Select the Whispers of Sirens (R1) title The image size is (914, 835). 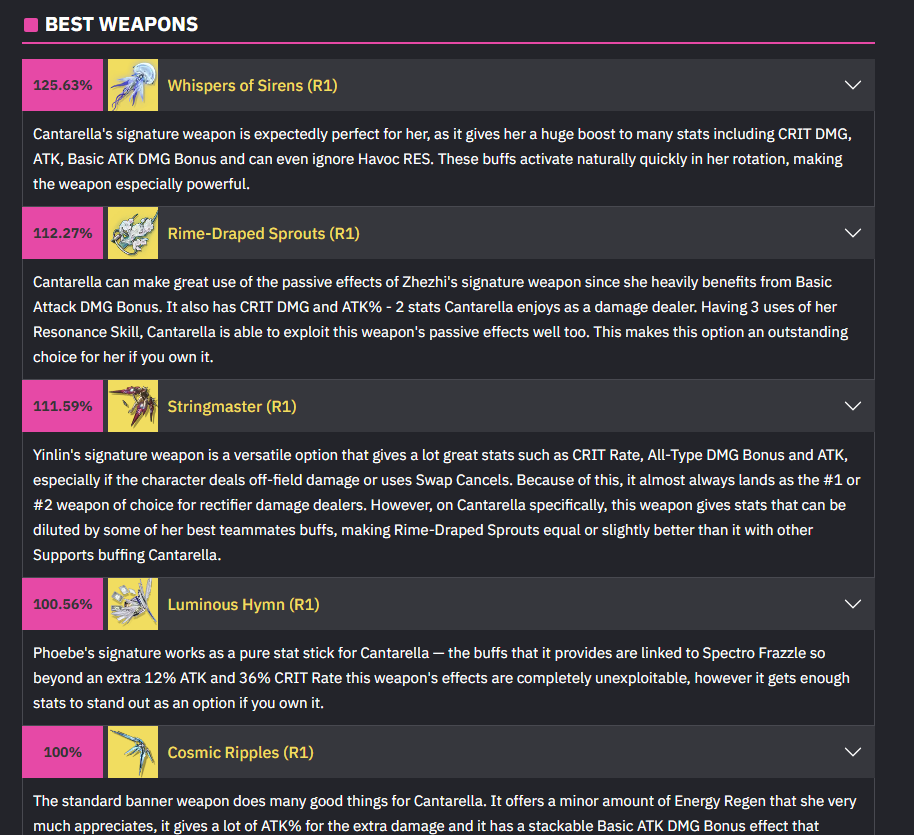pyautogui.click(x=252, y=86)
